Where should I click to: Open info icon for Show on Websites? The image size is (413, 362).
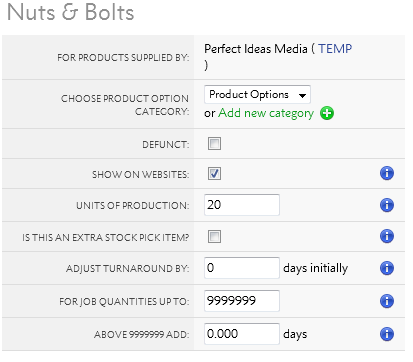(387, 173)
